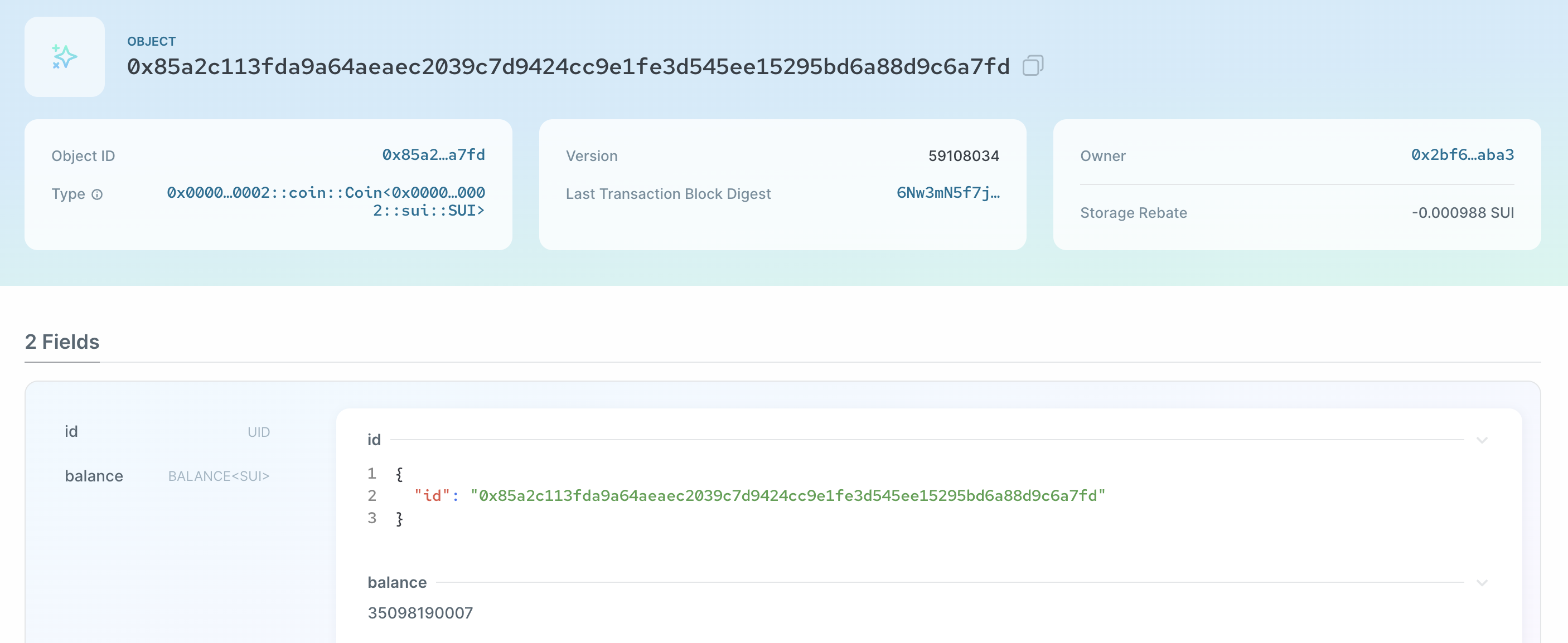Open Object ID link 0x85a2…a7fd

433,155
